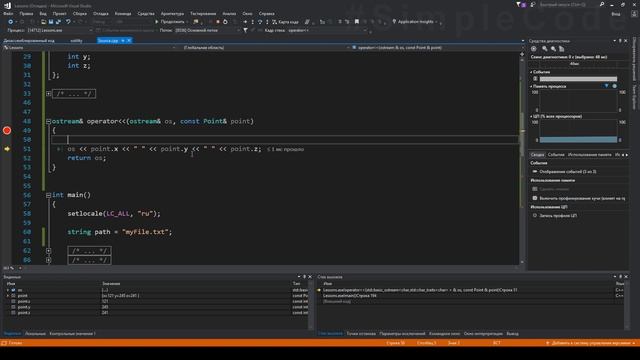Open the Справка menu

[267, 13]
